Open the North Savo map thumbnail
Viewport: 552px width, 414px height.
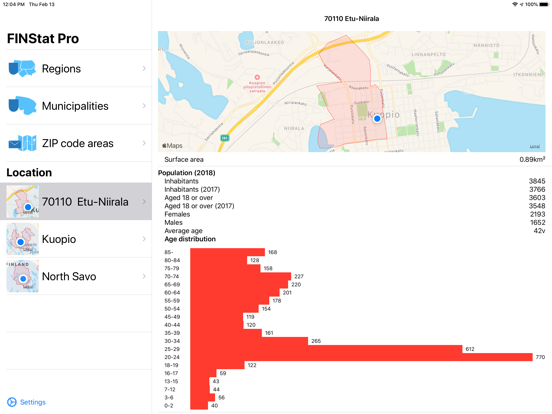point(23,276)
